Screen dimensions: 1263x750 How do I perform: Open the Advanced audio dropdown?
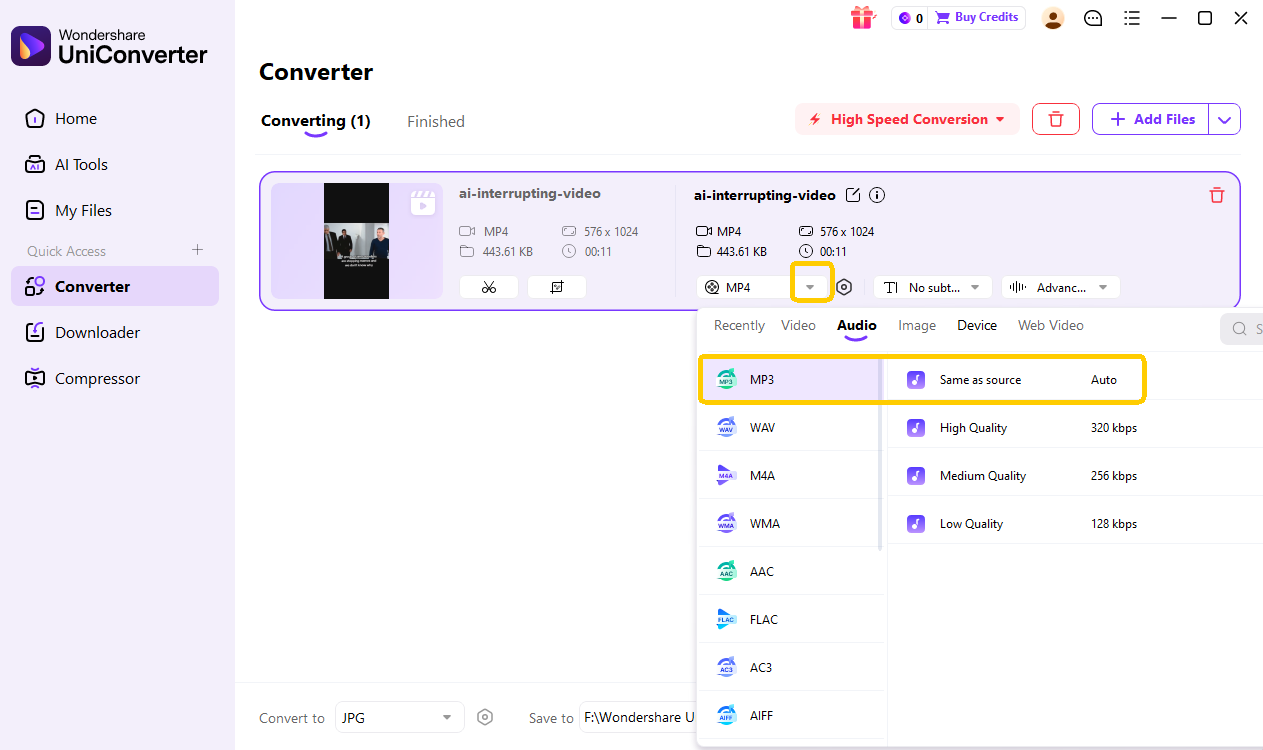(x=1061, y=287)
